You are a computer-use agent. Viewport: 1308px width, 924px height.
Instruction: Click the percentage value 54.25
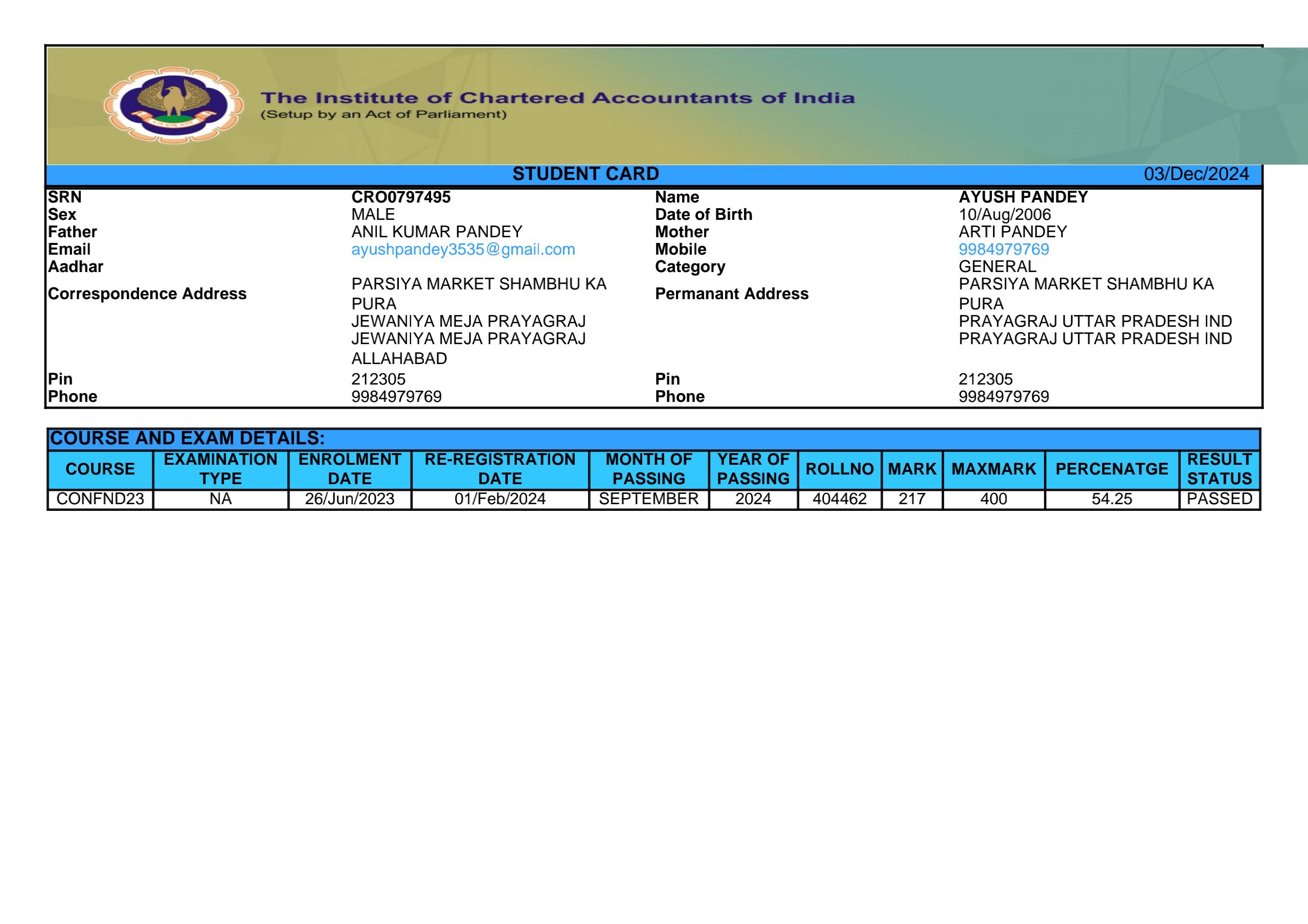(x=1112, y=499)
